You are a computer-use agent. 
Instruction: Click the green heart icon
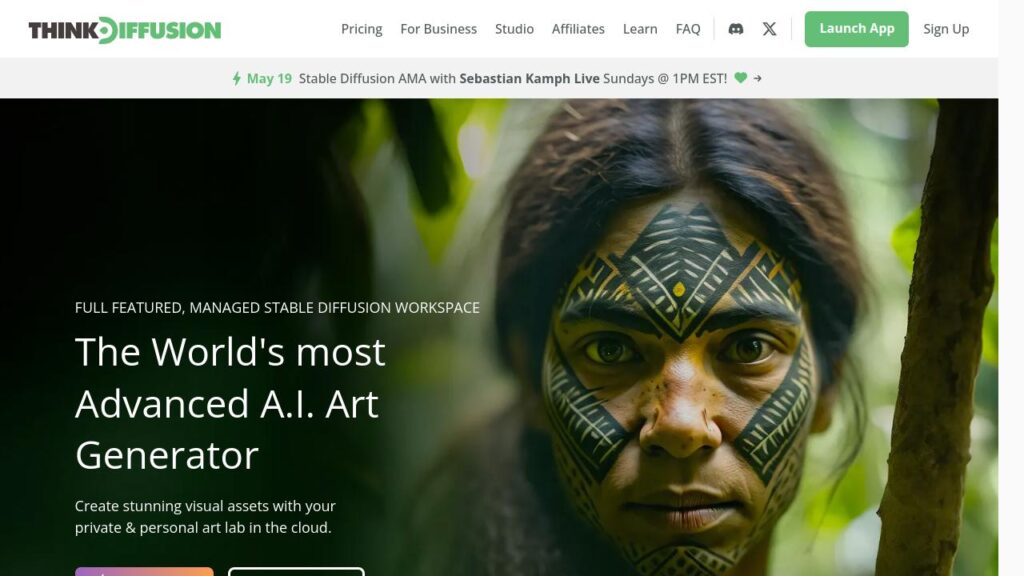pos(740,78)
